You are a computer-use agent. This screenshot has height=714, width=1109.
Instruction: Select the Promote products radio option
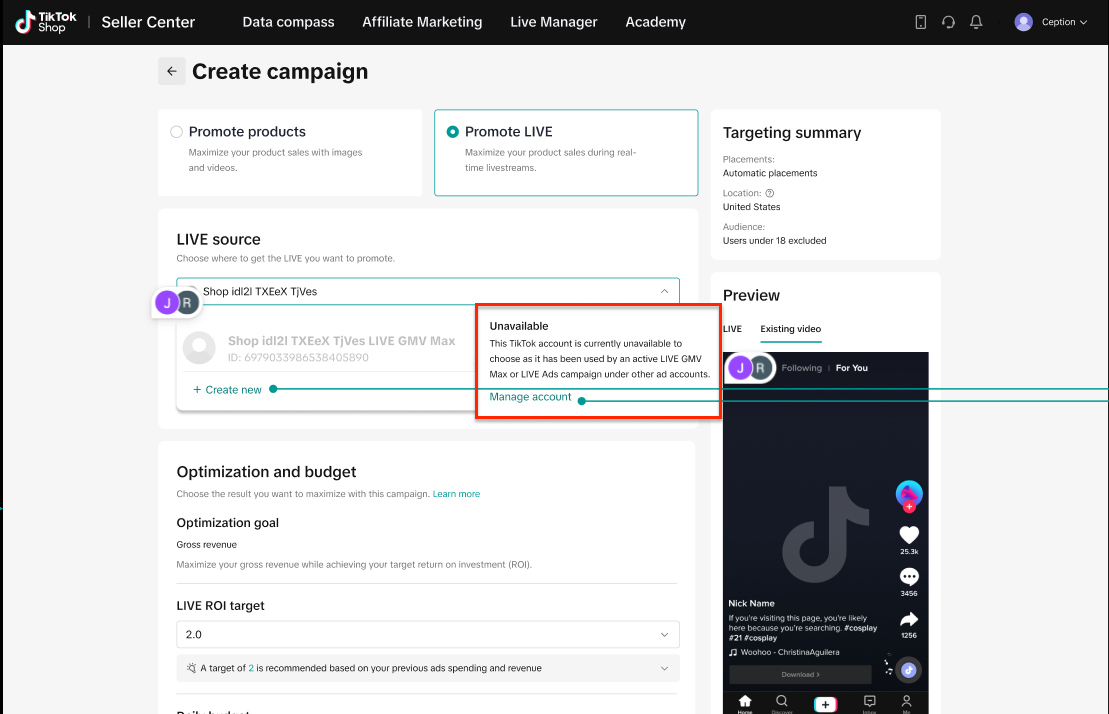click(177, 132)
